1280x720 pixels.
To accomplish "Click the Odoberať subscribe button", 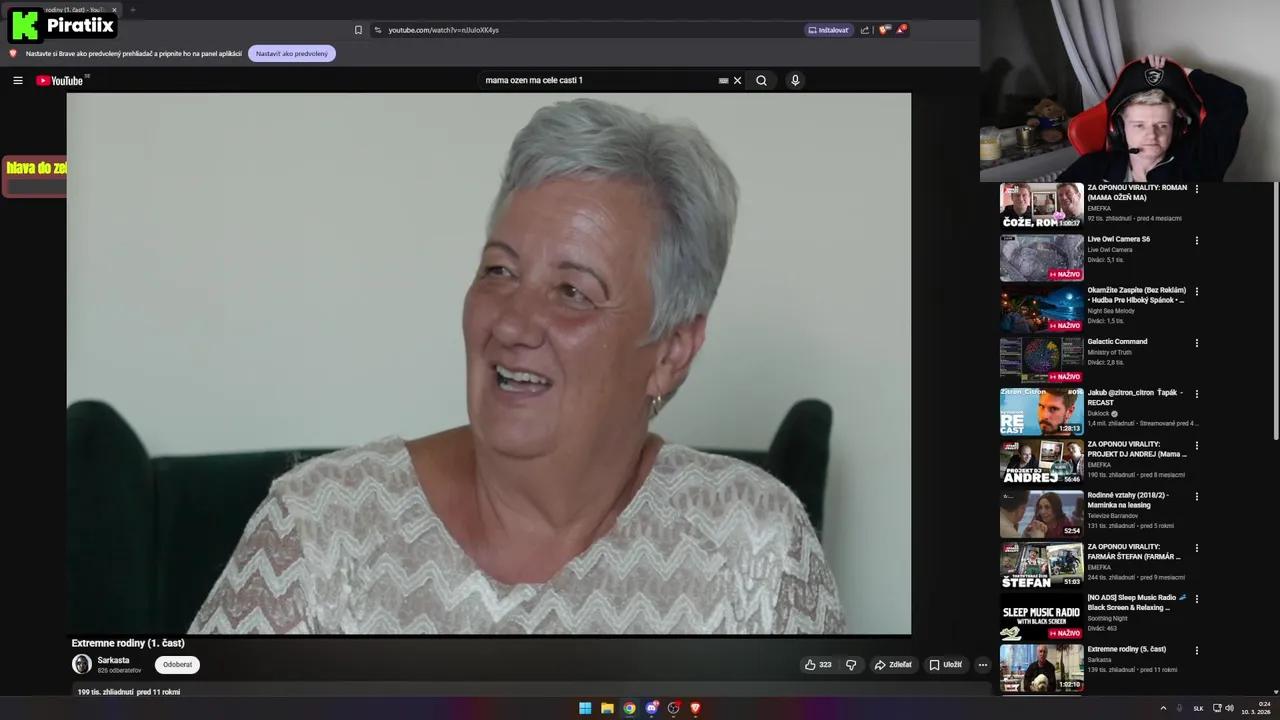I will (x=177, y=665).
